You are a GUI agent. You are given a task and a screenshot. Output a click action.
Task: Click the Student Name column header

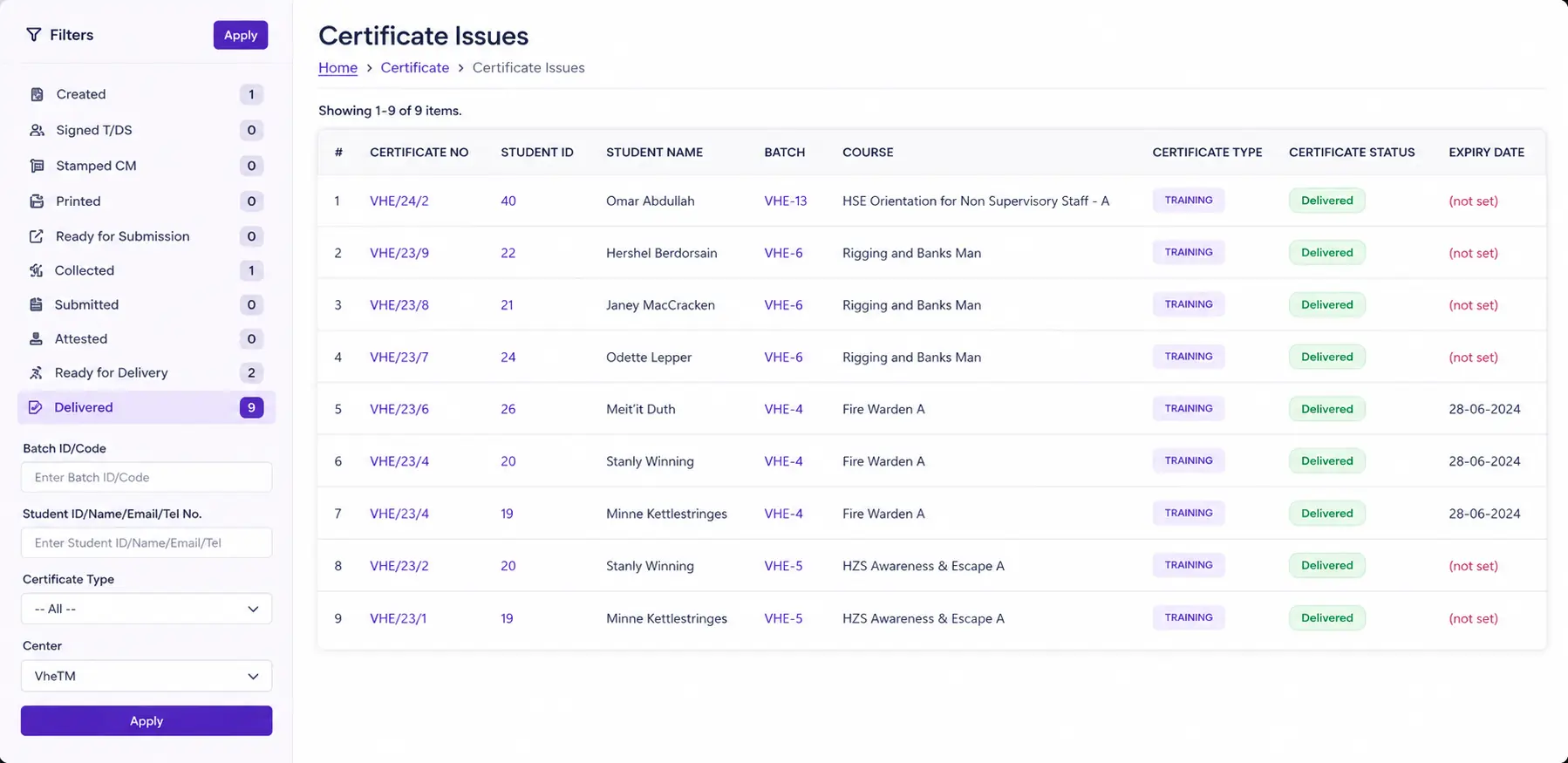point(654,152)
